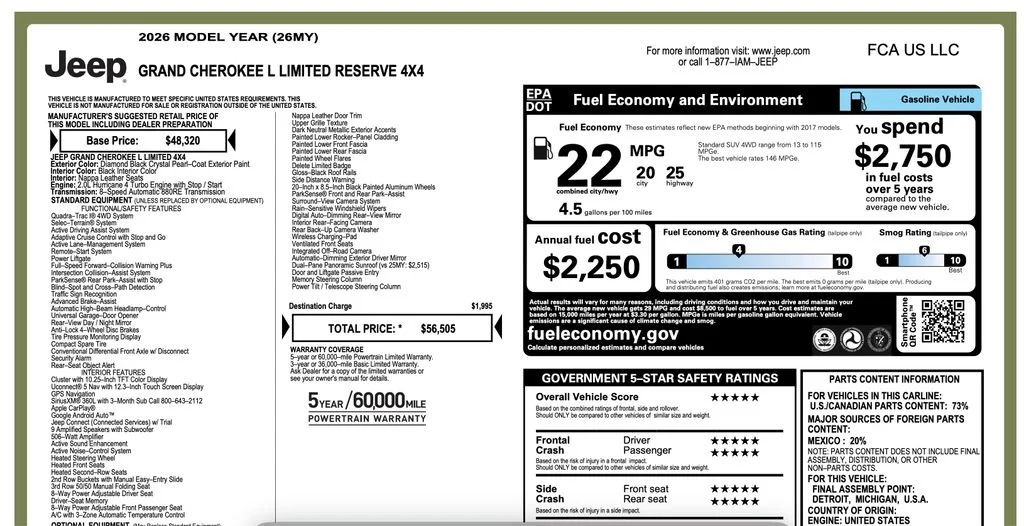
Task: Click 'FUNCTIONAL/SAFETY FEATURES' section heading
Action: [x=131, y=208]
